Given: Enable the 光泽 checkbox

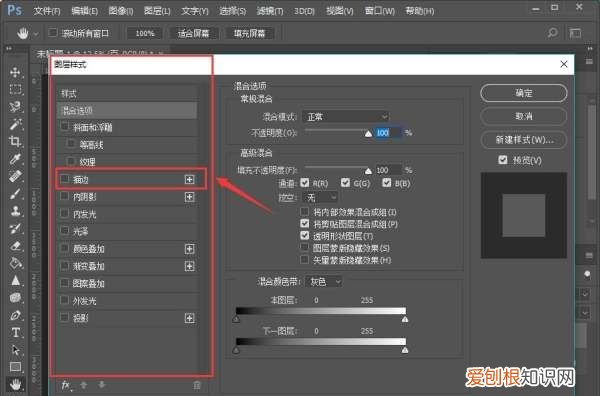Looking at the screenshot, I should (x=65, y=231).
